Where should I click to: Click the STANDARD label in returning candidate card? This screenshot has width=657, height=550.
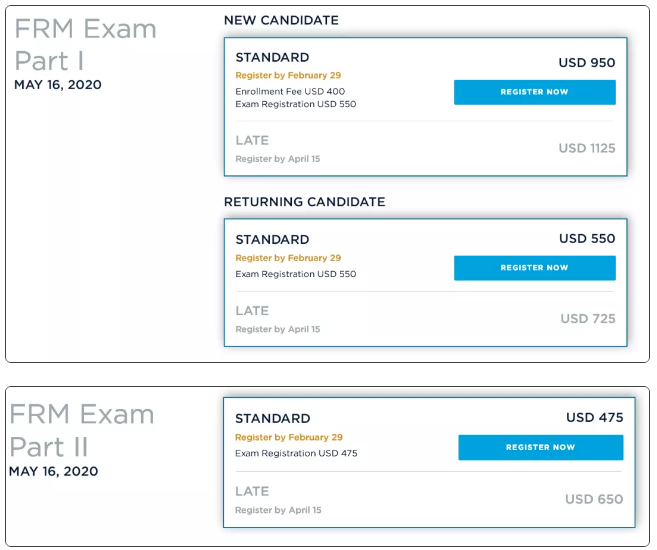coord(272,240)
